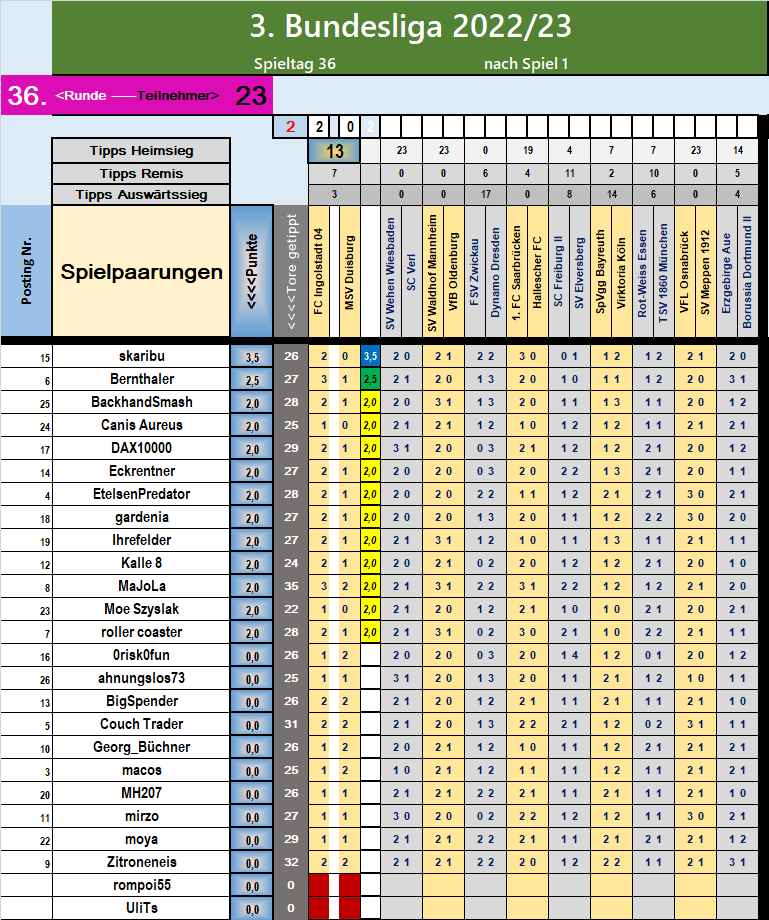Click the '3. Bundesliga 2022/23' title
The width and height of the screenshot is (769, 920).
click(411, 26)
